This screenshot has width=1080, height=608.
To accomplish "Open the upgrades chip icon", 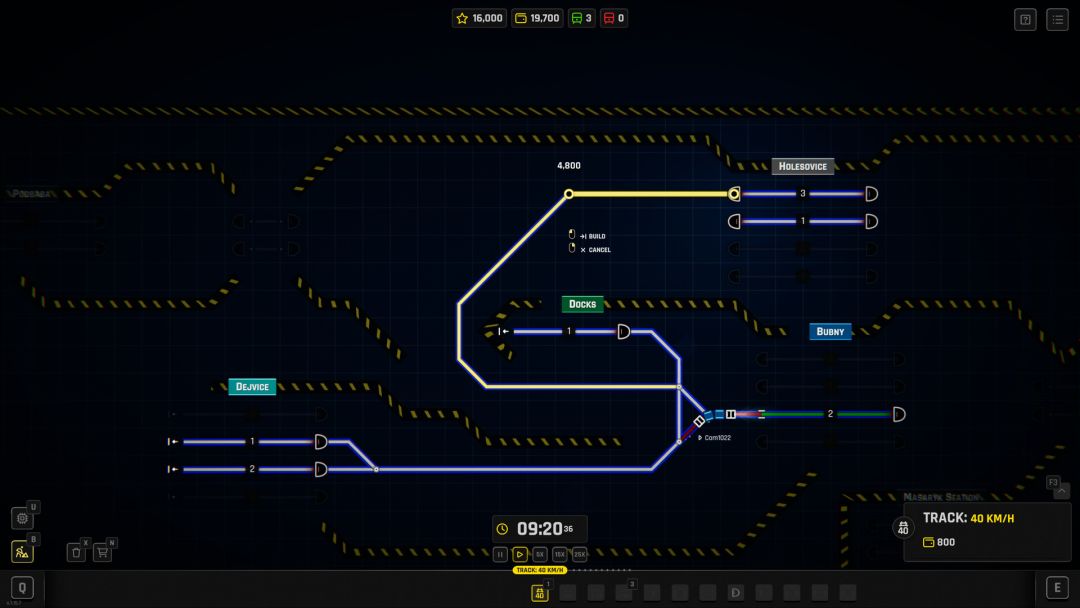I will coord(22,518).
